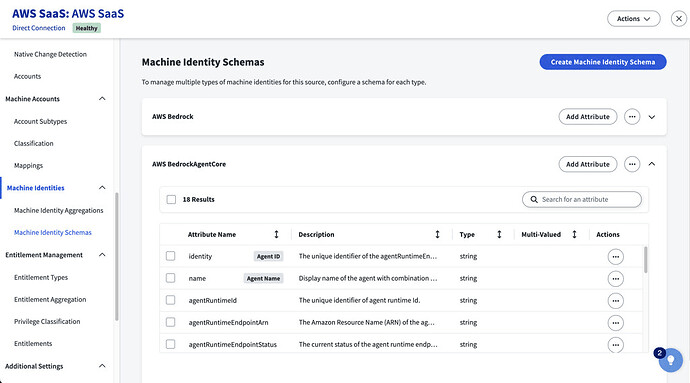The image size is (690, 383).
Task: Collapse the AWS BedrockAgentCore schema section
Action: tap(652, 164)
